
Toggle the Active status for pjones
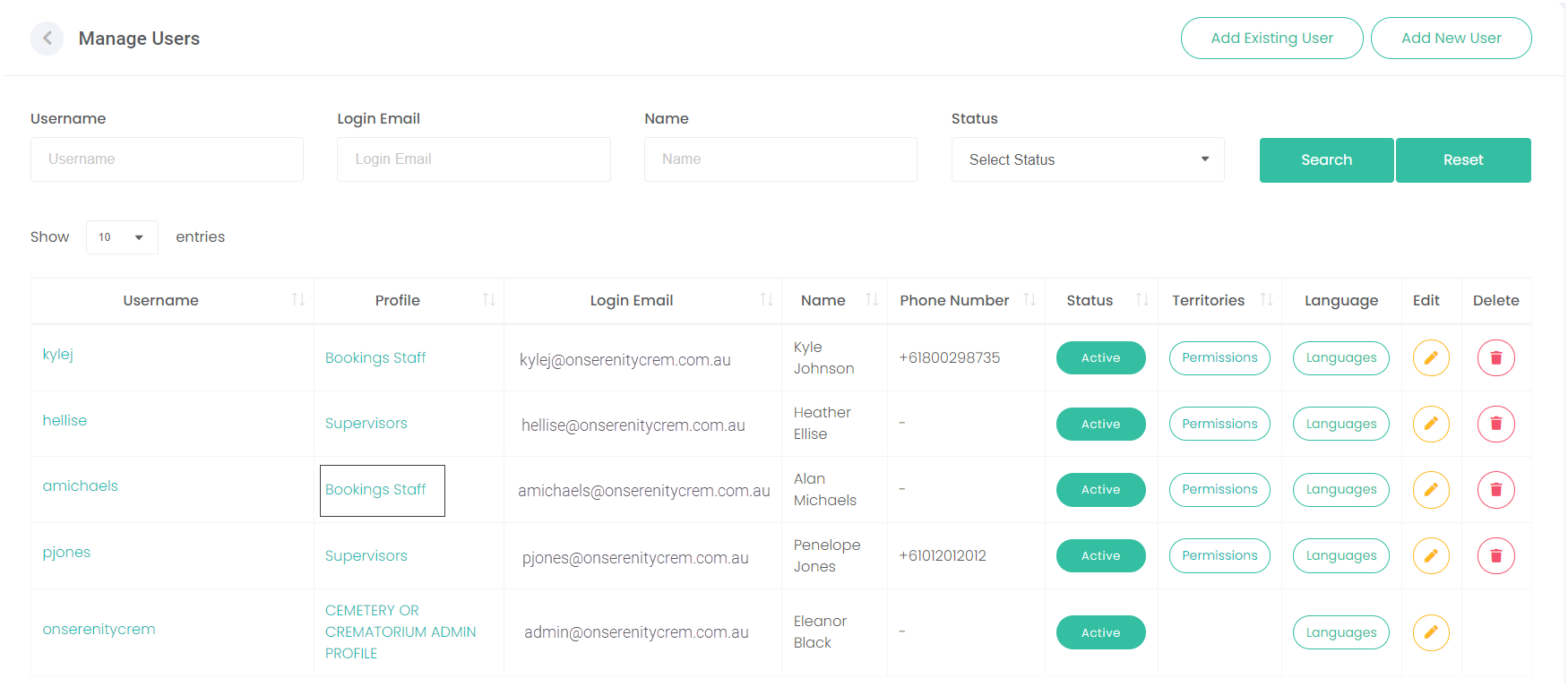point(1101,556)
